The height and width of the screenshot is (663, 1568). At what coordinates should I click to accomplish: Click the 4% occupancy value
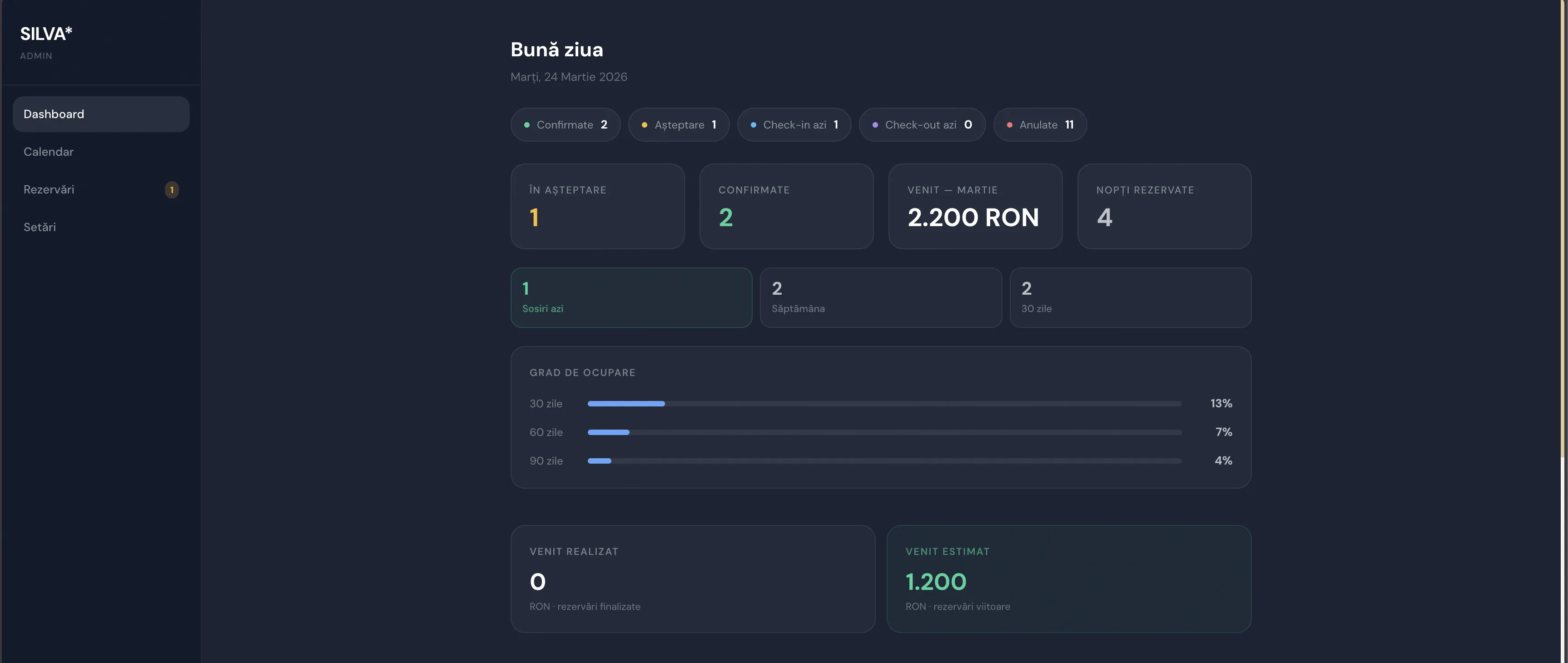pos(1224,460)
